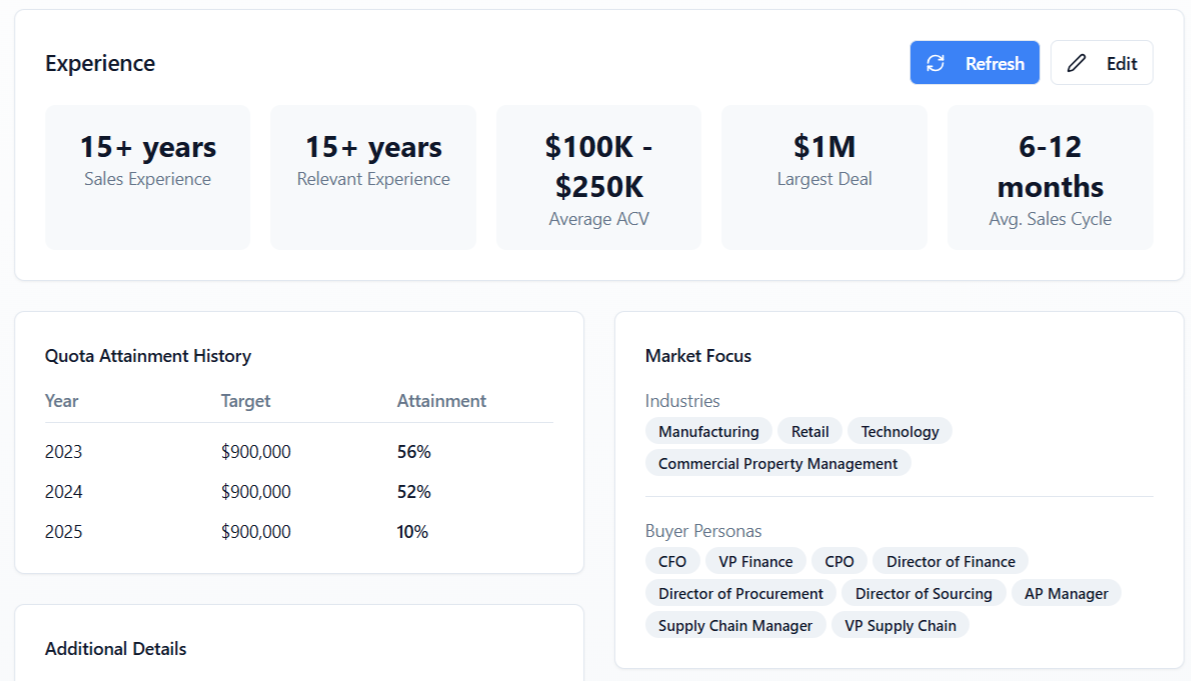Select the 2025 year cell
Viewport: 1191px width, 681px height.
click(x=64, y=531)
